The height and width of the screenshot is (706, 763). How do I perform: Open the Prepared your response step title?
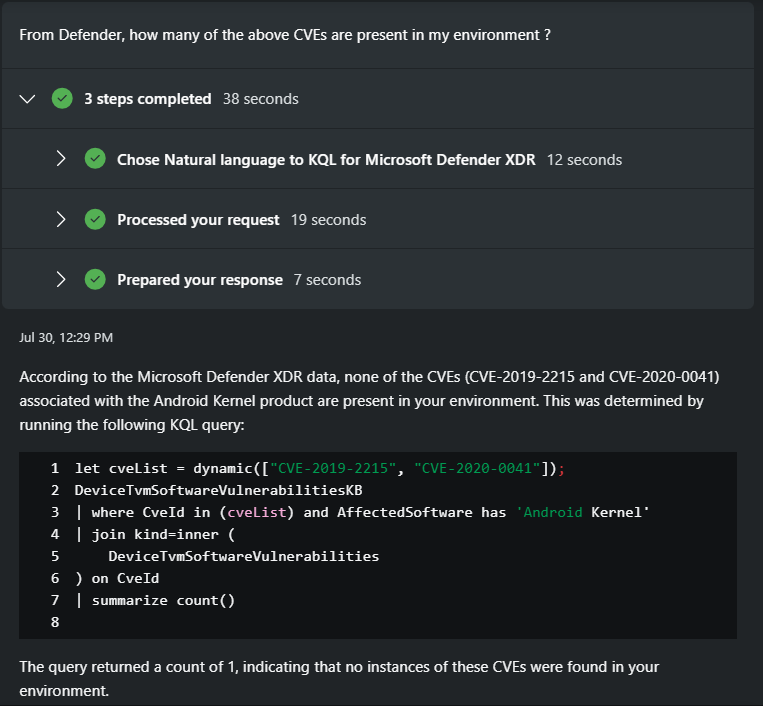point(199,280)
